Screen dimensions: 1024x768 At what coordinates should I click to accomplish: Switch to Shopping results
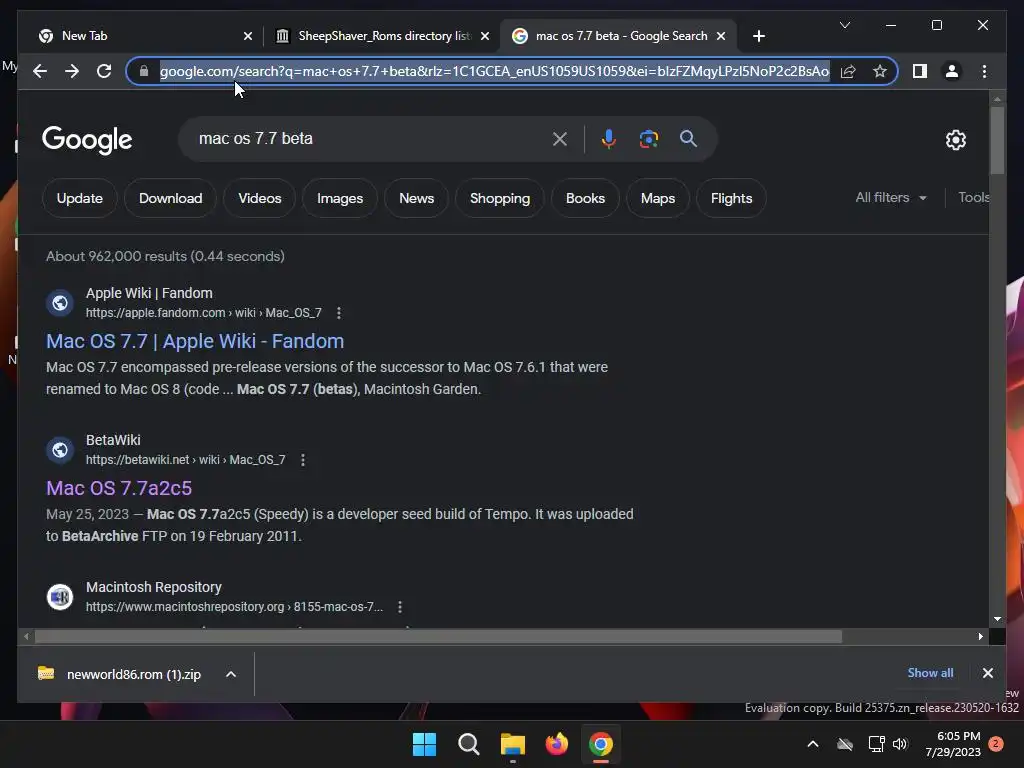(x=500, y=198)
